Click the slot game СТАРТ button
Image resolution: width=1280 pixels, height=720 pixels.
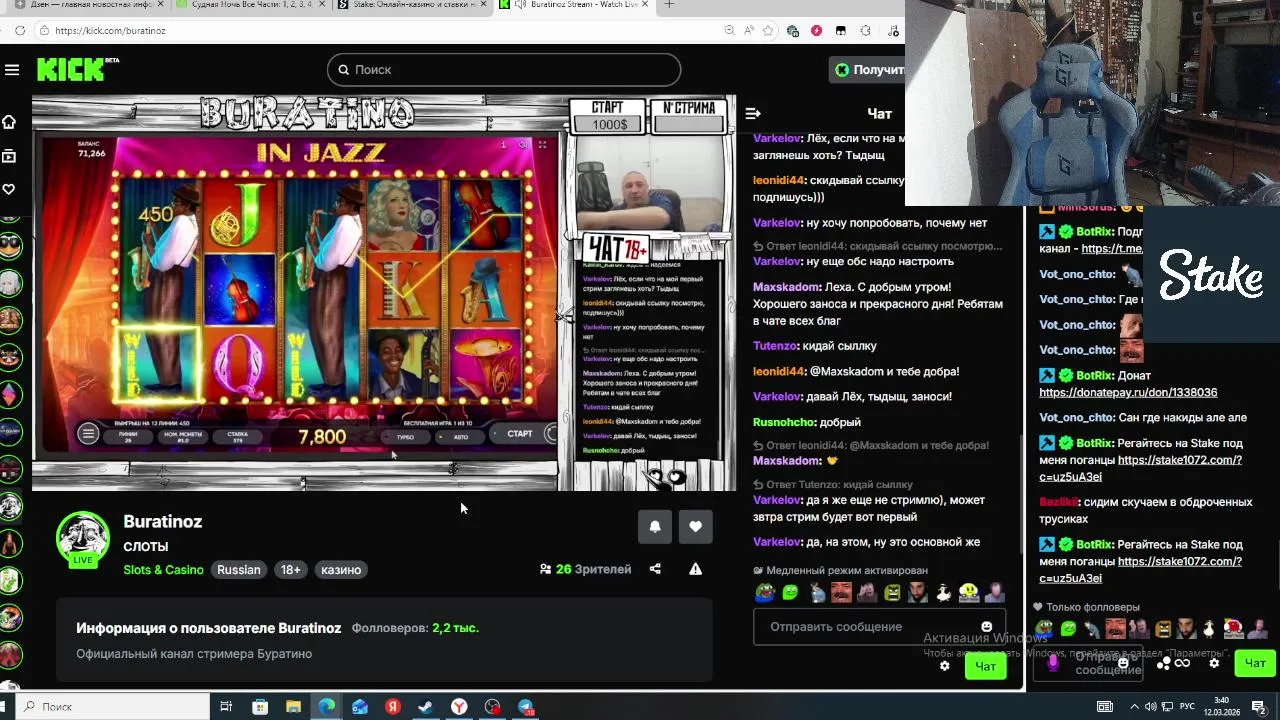point(520,434)
